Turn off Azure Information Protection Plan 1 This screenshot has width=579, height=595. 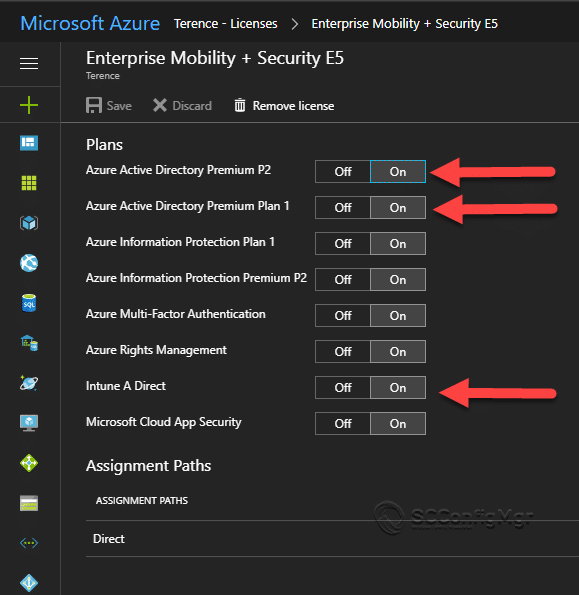coord(343,244)
